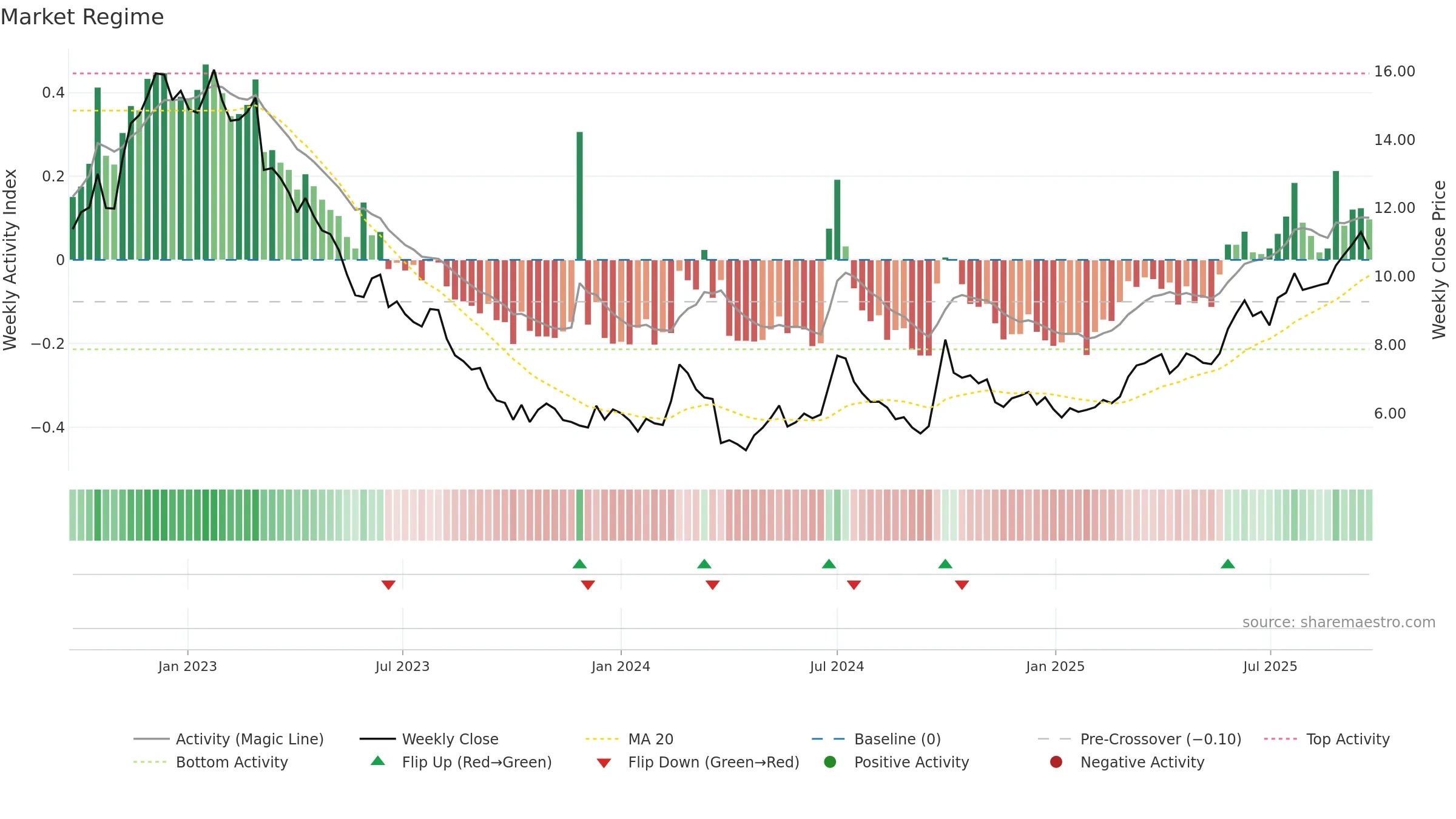Select the flip-down marker just after Jul 2024
1456x819 pixels.
pos(854,585)
